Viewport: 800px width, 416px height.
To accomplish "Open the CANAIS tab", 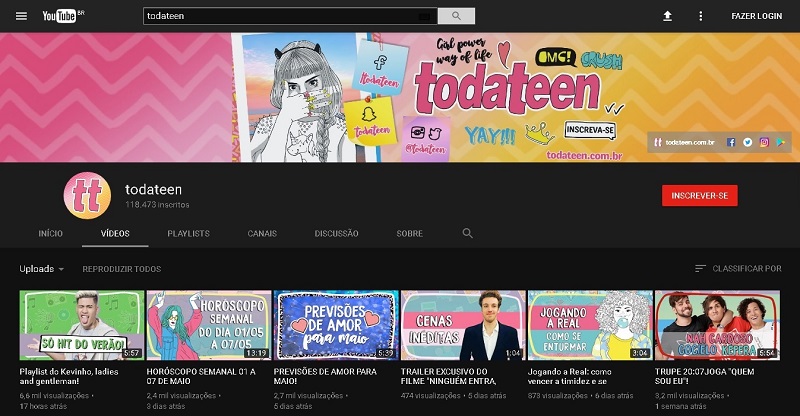I will 262,233.
